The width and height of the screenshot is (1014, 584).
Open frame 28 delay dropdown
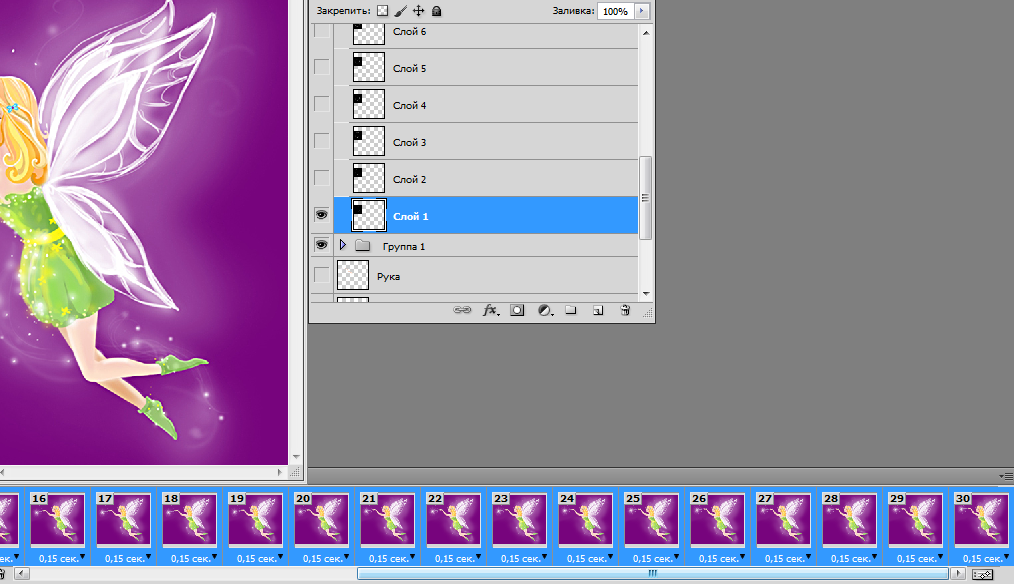(x=873, y=557)
